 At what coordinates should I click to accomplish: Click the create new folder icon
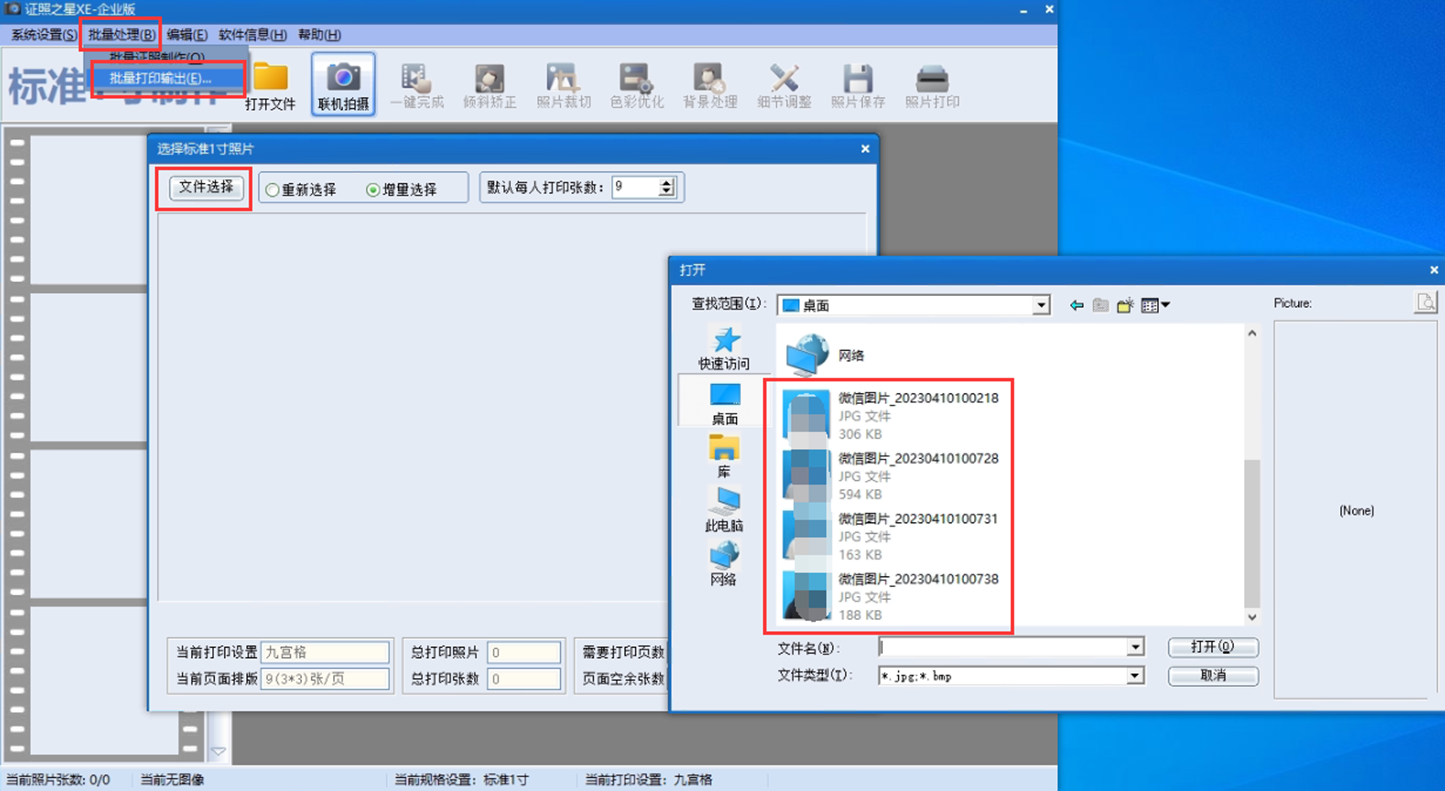click(x=1125, y=305)
